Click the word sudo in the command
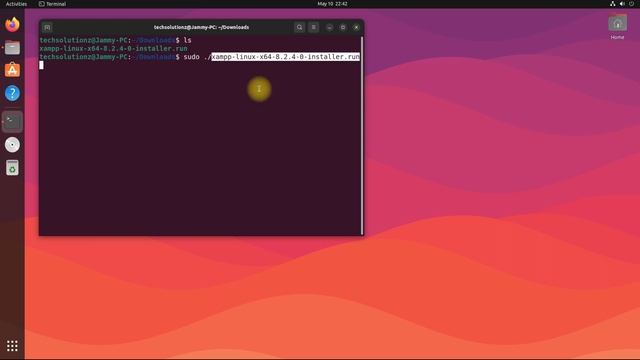The height and width of the screenshot is (360, 640). tap(191, 57)
